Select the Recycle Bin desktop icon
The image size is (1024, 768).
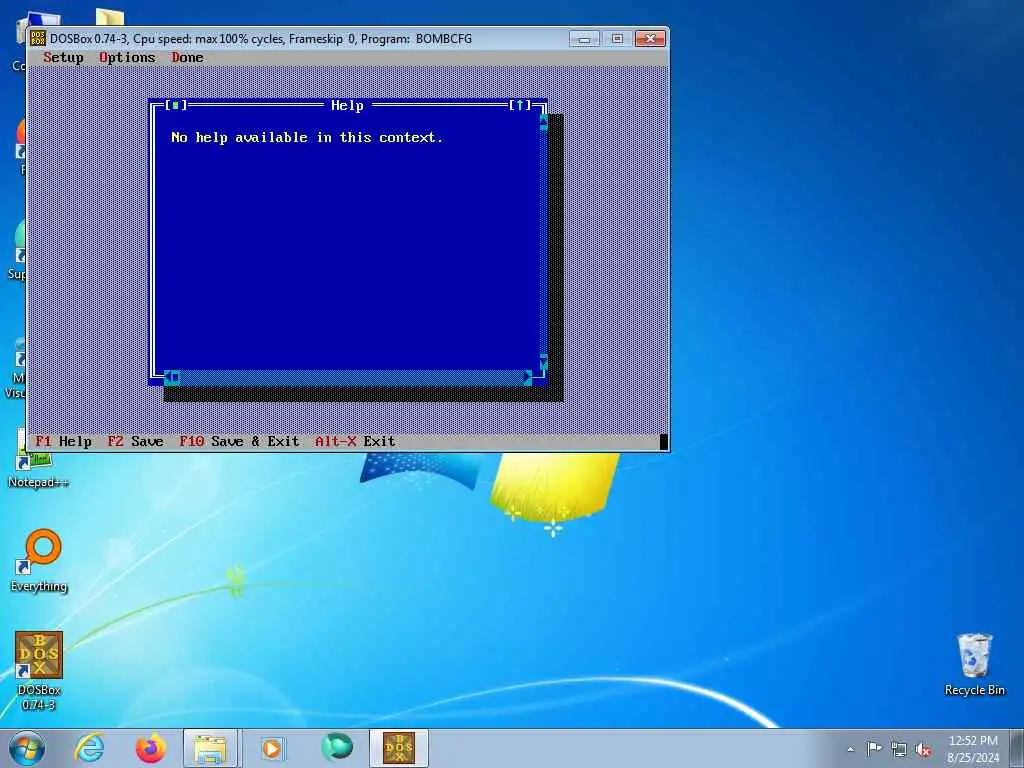[974, 664]
